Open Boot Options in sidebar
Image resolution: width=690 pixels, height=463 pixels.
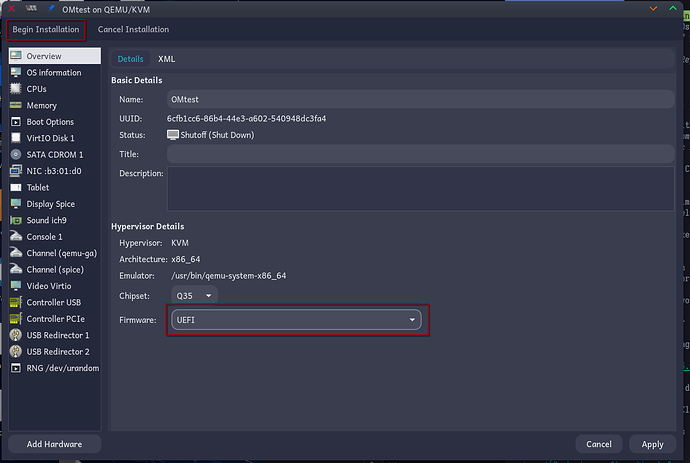(x=50, y=122)
